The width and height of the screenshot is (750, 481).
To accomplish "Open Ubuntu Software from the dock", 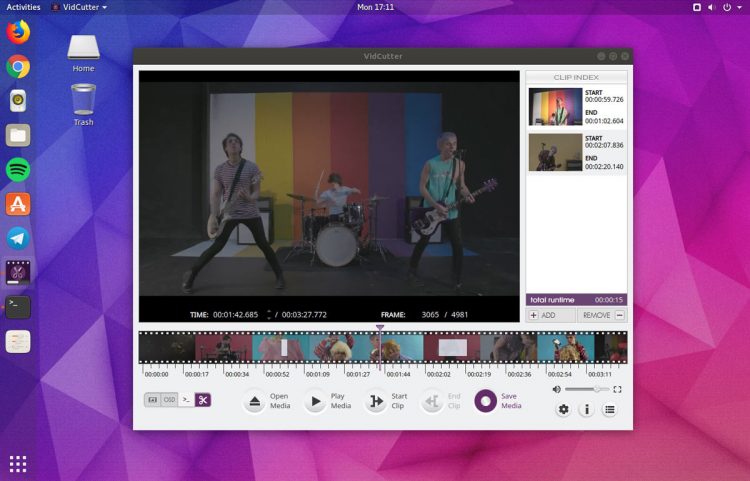I will 18,204.
